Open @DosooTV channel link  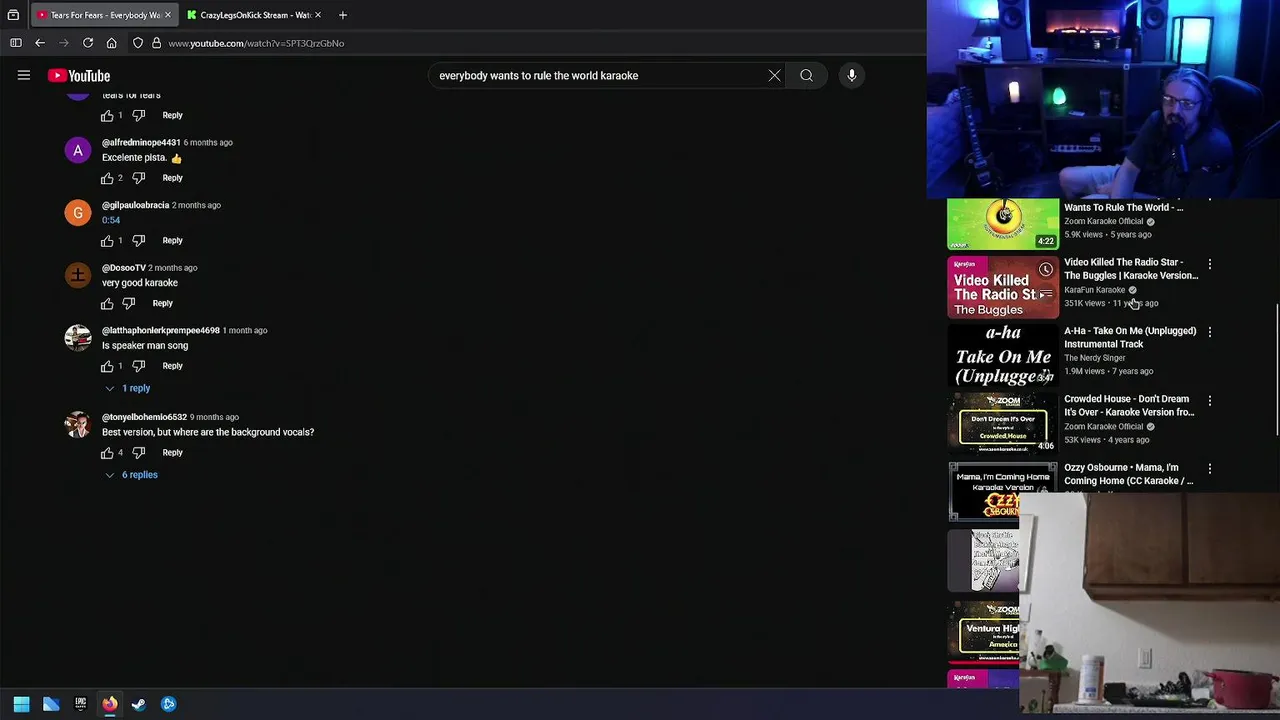point(124,268)
